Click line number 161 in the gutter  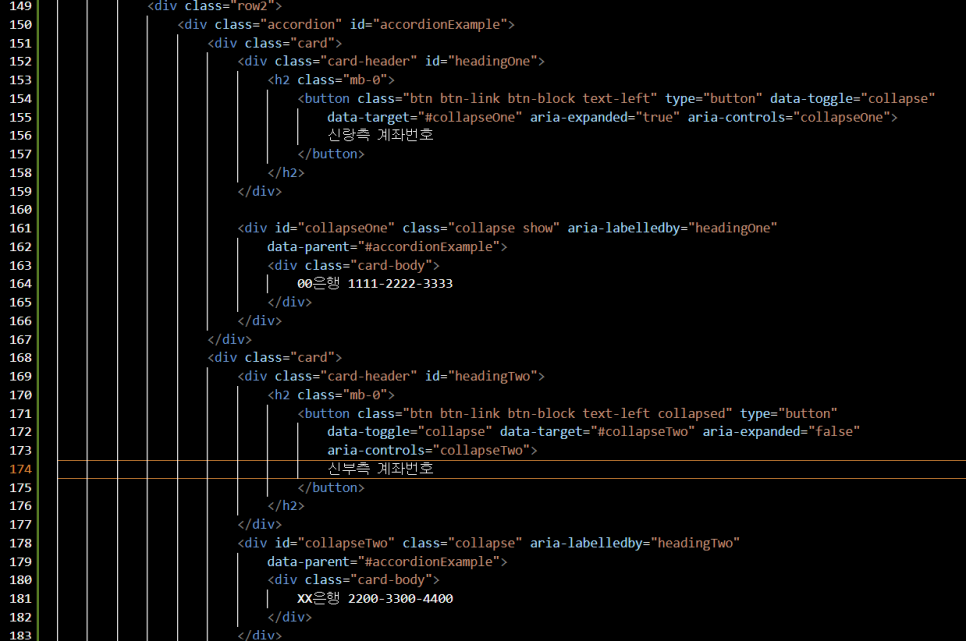[x=20, y=228]
